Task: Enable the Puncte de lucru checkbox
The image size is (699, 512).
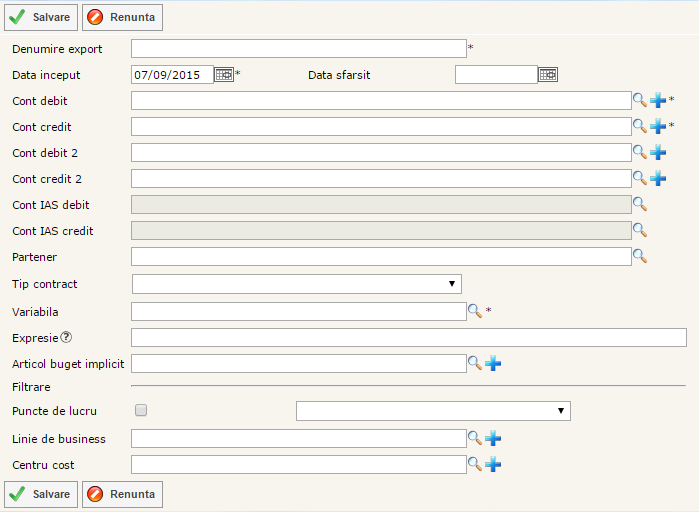Action: click(x=141, y=410)
